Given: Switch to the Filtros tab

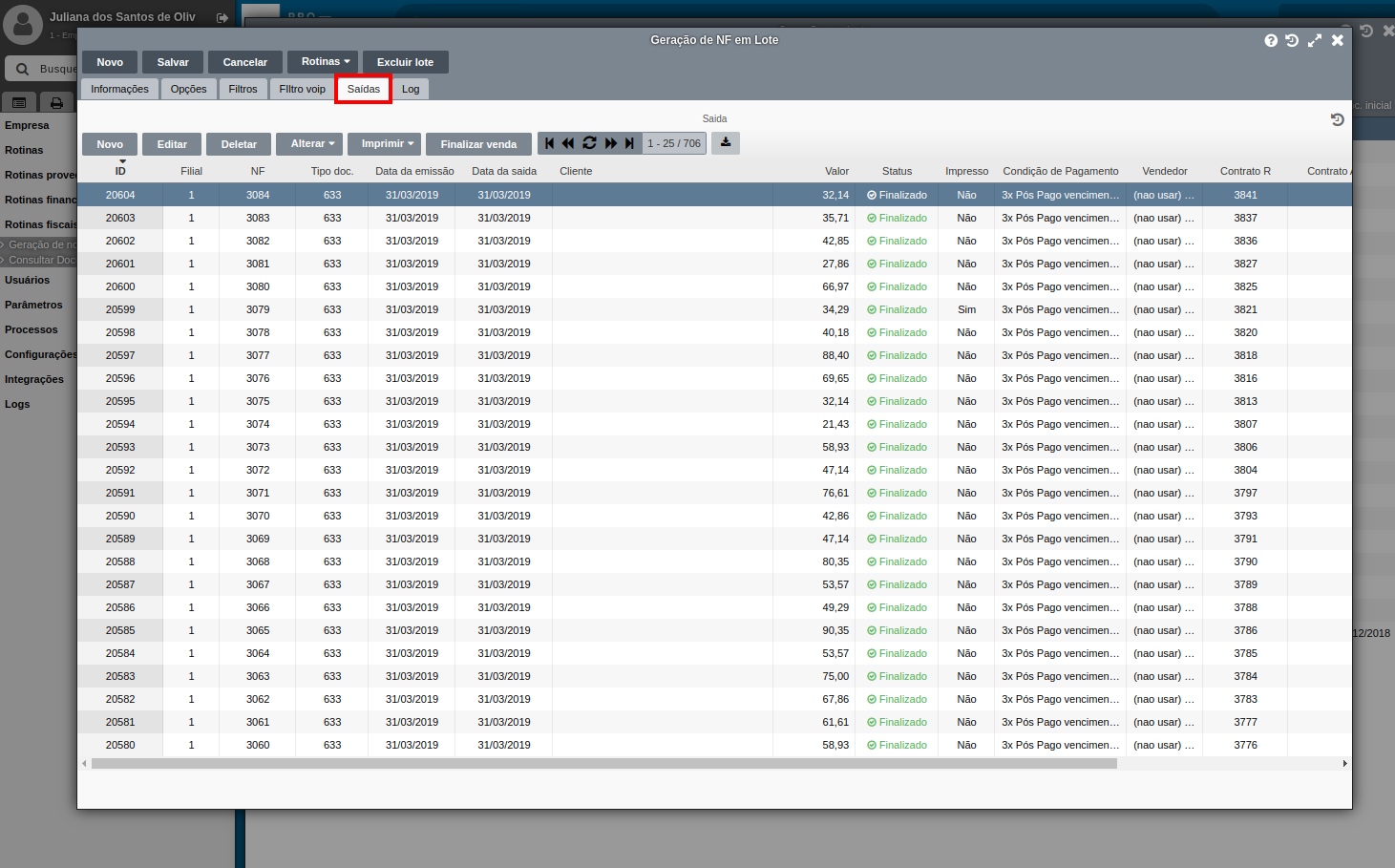Looking at the screenshot, I should (243, 89).
